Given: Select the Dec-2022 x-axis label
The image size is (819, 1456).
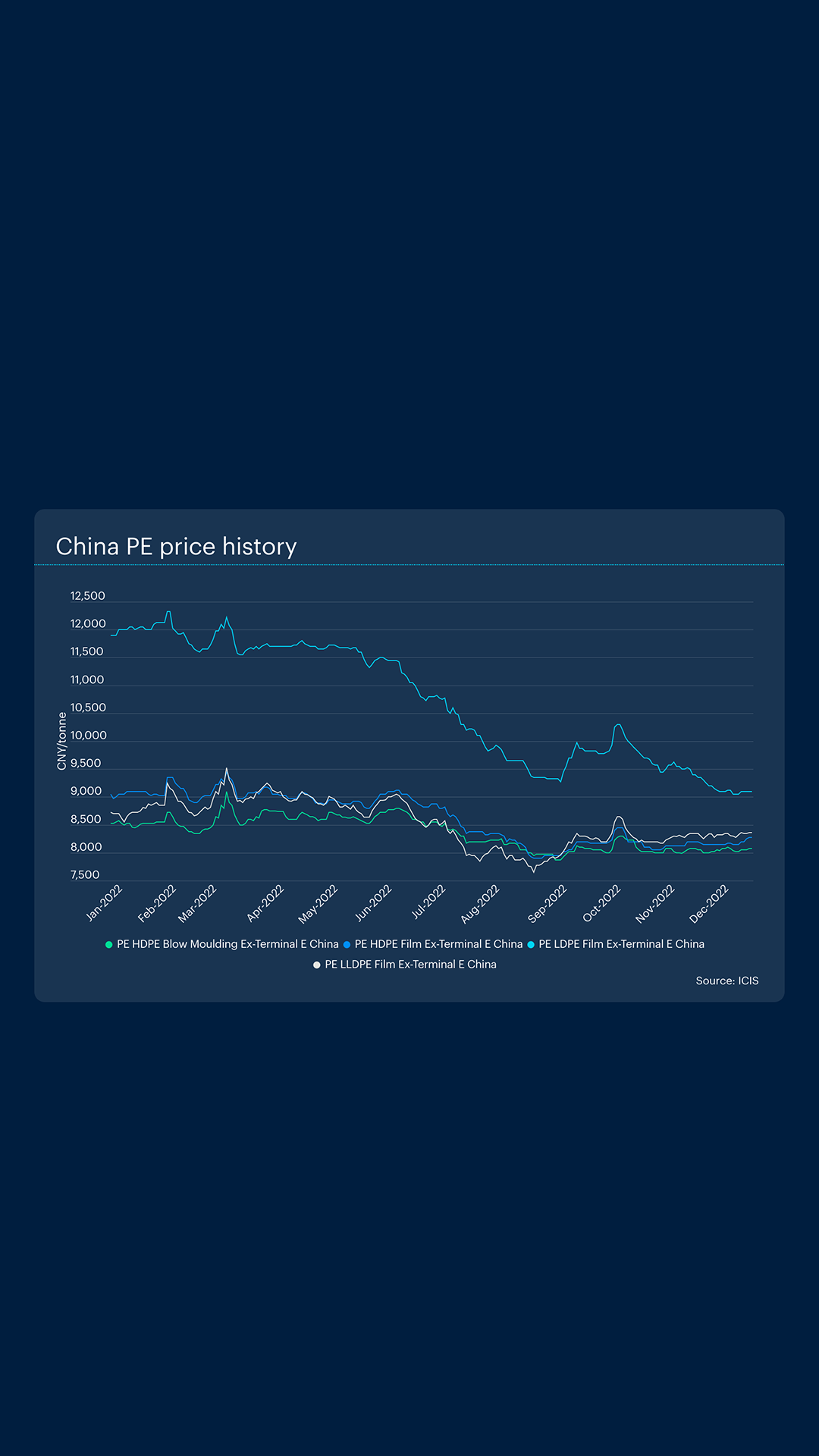Looking at the screenshot, I should click(x=708, y=903).
